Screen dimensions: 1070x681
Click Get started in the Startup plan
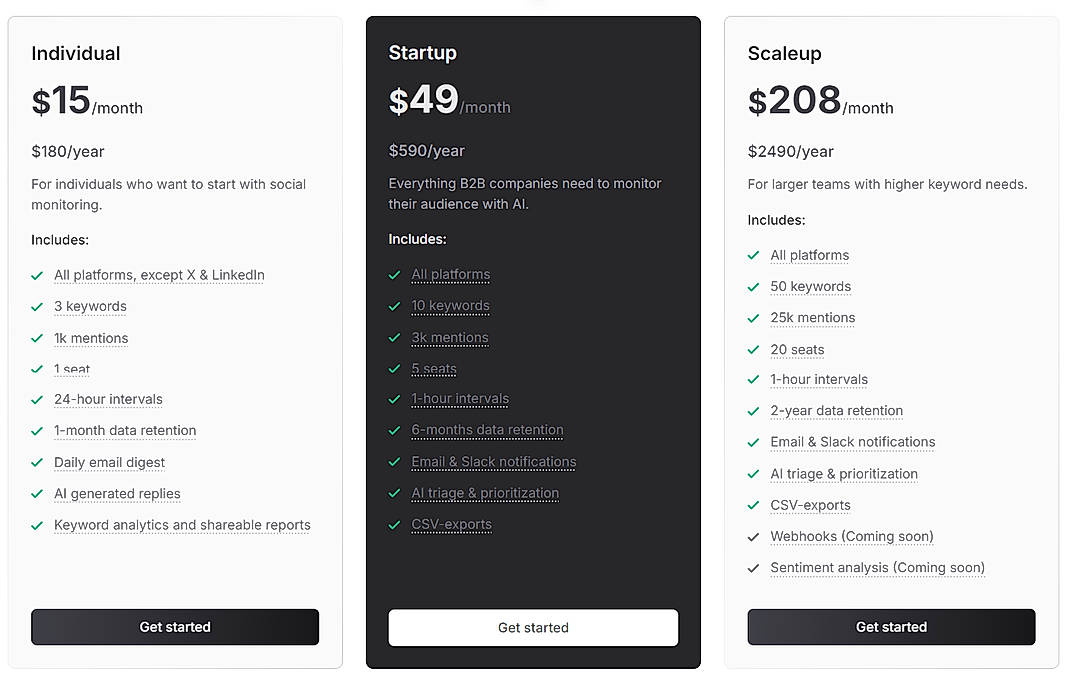[533, 628]
